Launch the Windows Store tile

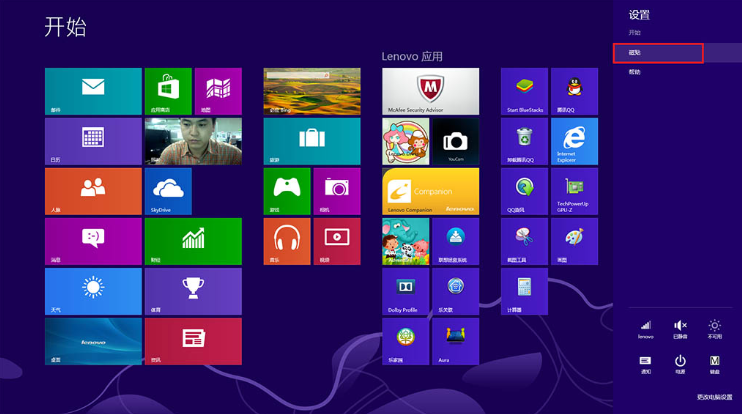(167, 91)
